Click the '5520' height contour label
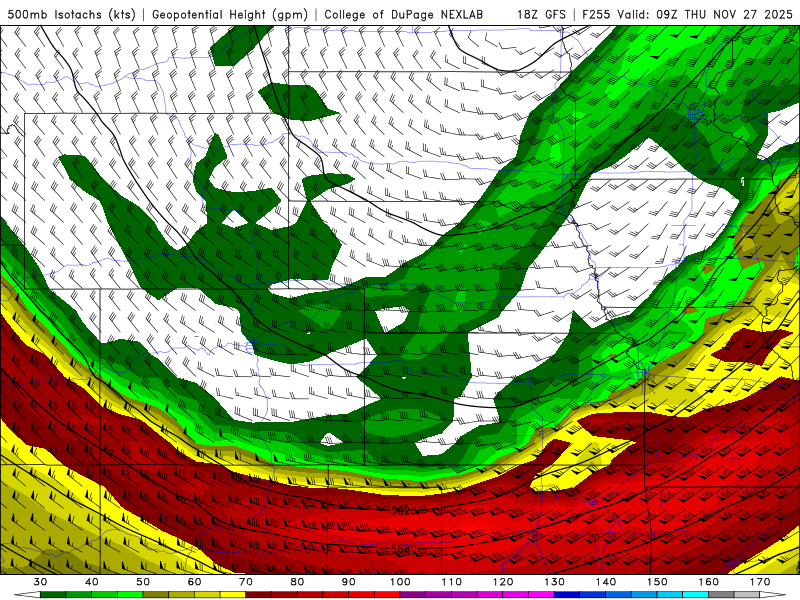Image resolution: width=800 pixels, height=600 pixels. point(404,510)
